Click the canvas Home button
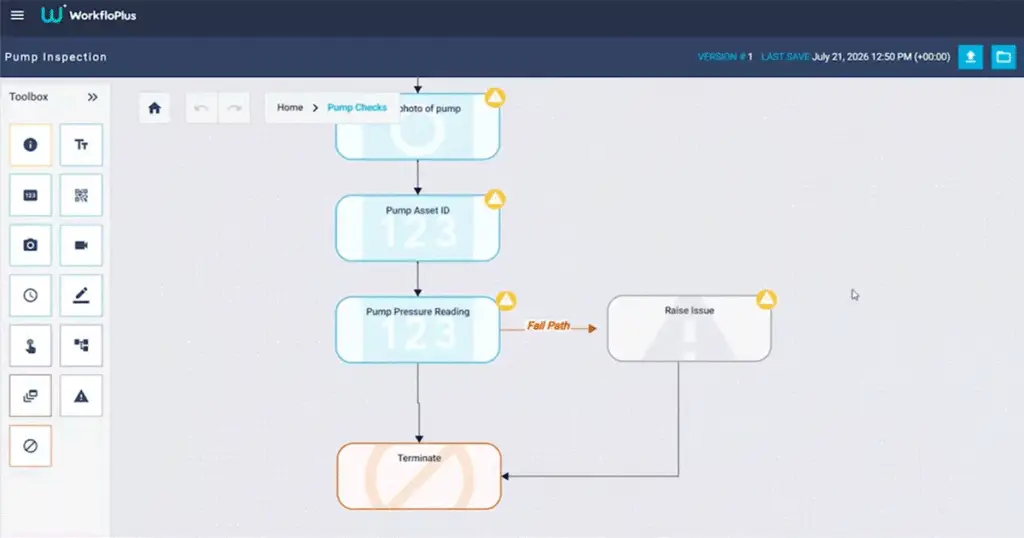This screenshot has height=538, width=1024. (x=154, y=108)
